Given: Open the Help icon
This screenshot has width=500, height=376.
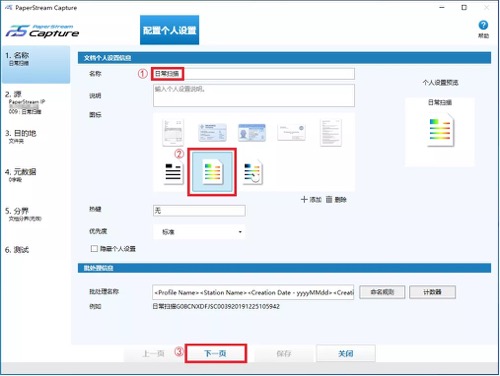Looking at the screenshot, I should pyautogui.click(x=483, y=25).
